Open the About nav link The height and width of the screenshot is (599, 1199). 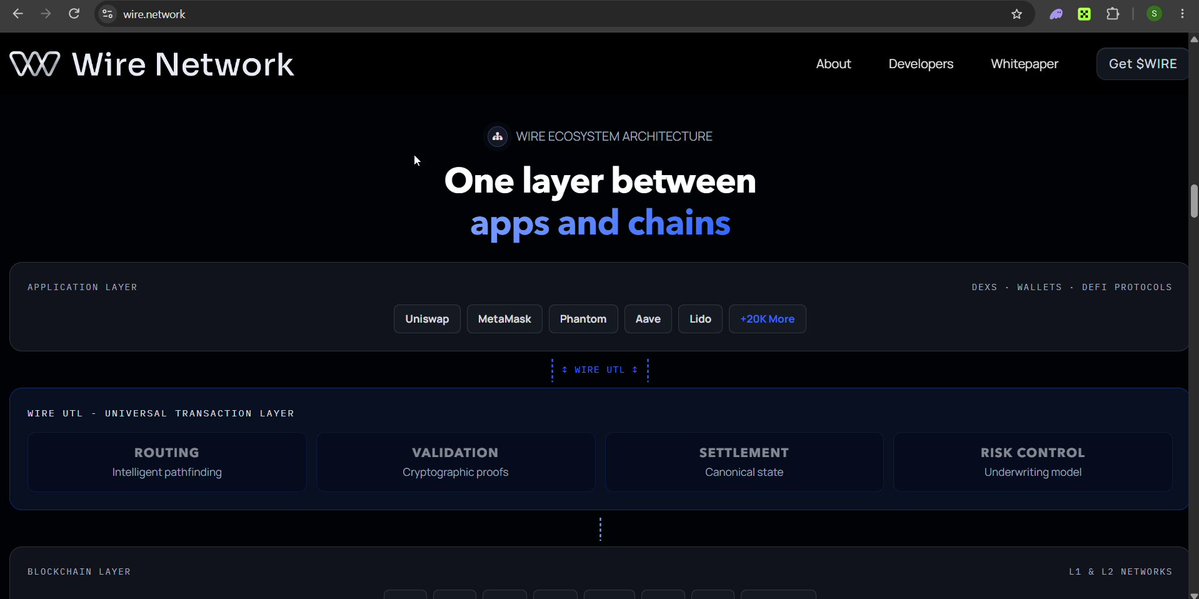point(833,64)
